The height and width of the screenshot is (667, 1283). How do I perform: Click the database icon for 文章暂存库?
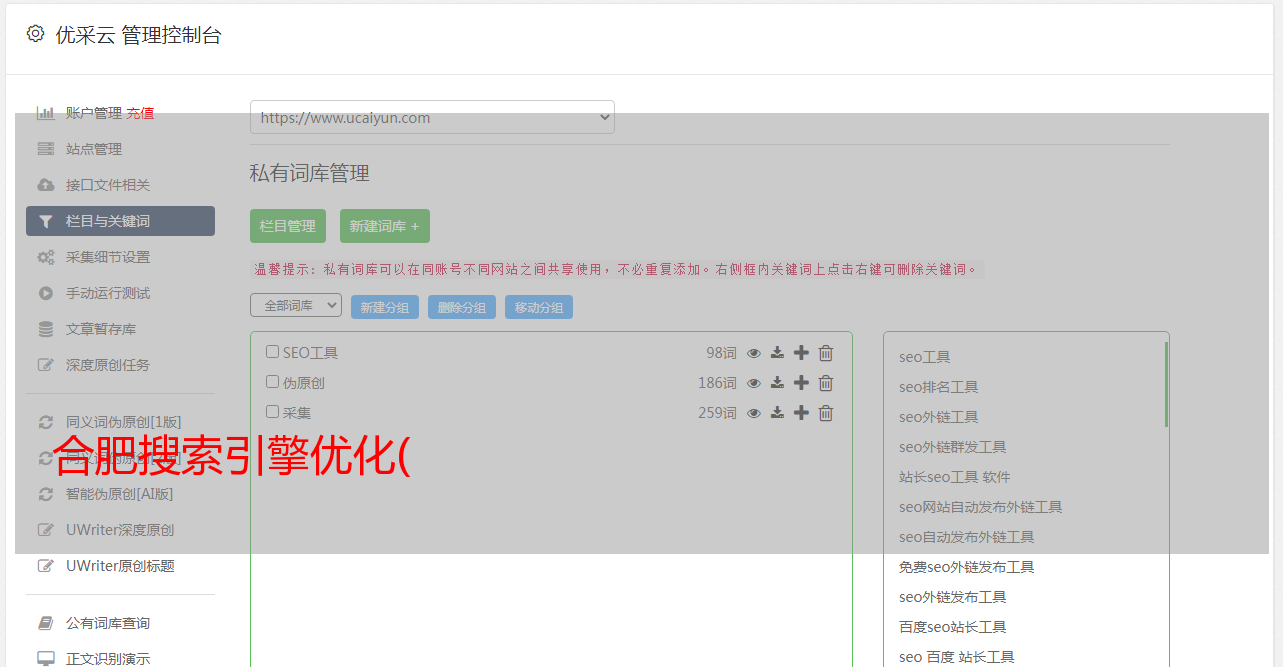point(46,329)
